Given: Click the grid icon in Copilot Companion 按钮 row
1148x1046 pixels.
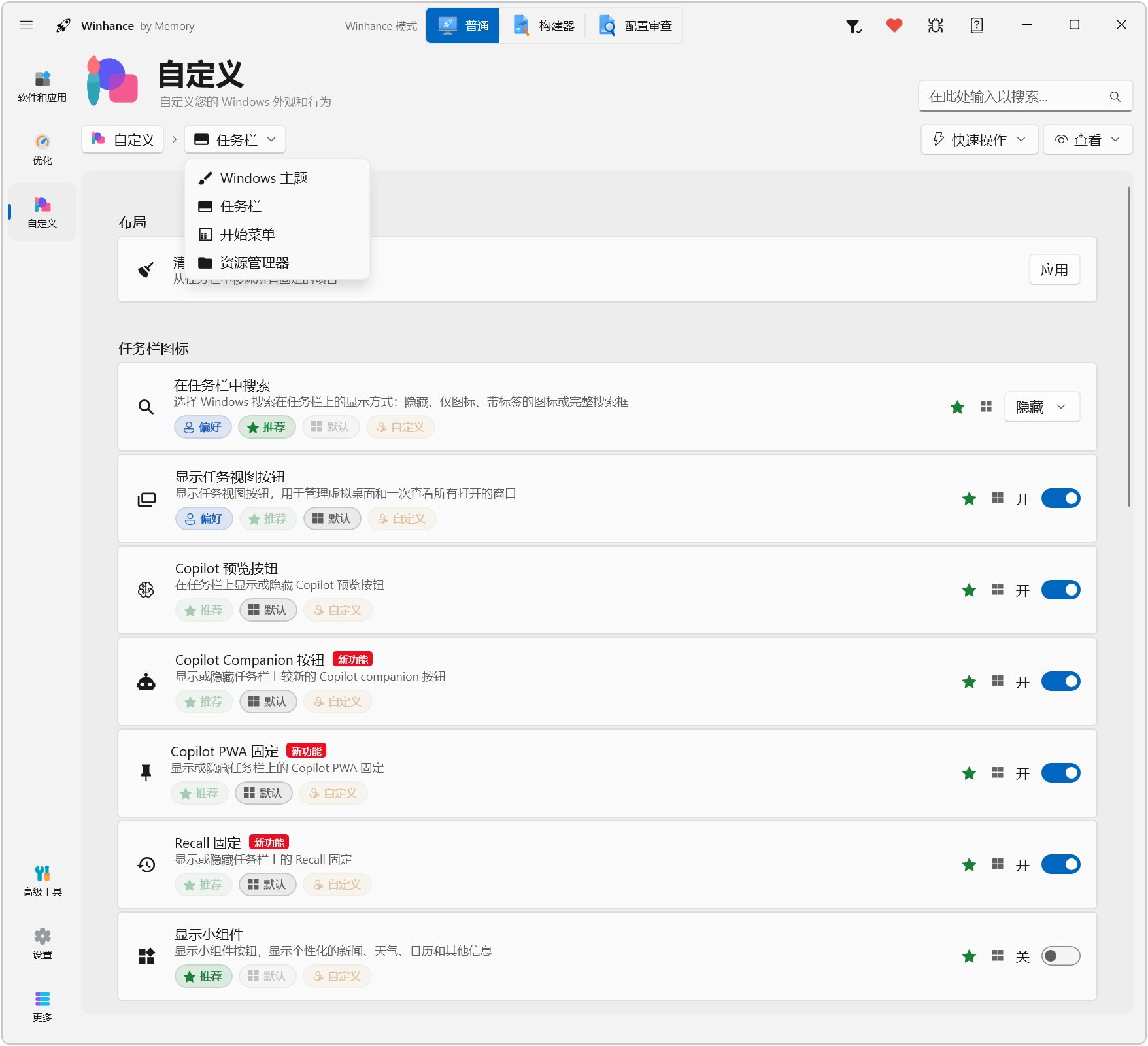Looking at the screenshot, I should click(998, 681).
